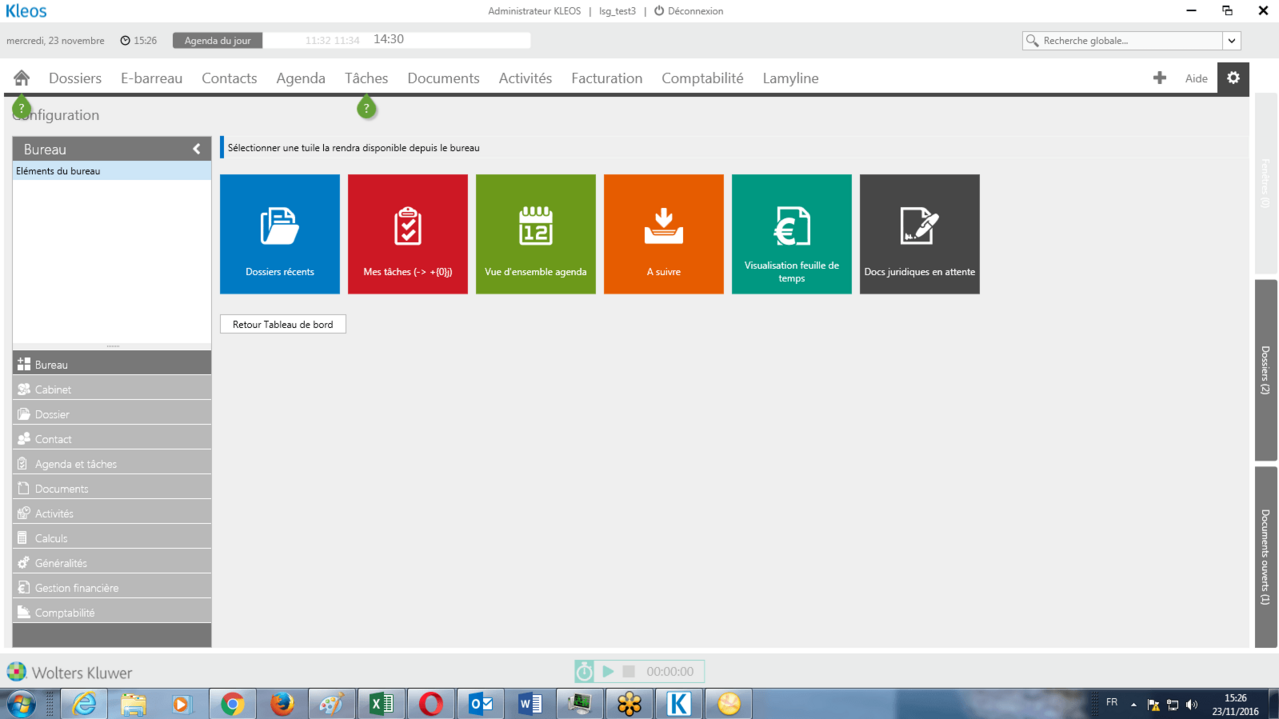Open the Recherche globale dropdown arrow
Viewport: 1279px width, 719px height.
click(x=1232, y=41)
